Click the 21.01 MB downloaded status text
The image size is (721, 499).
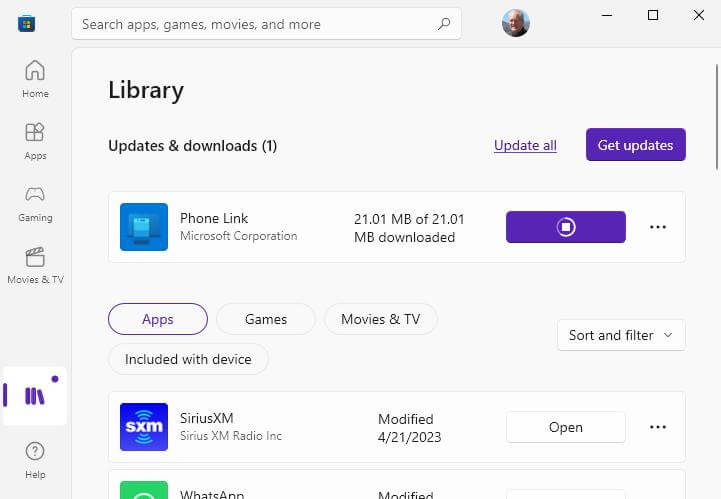409,228
